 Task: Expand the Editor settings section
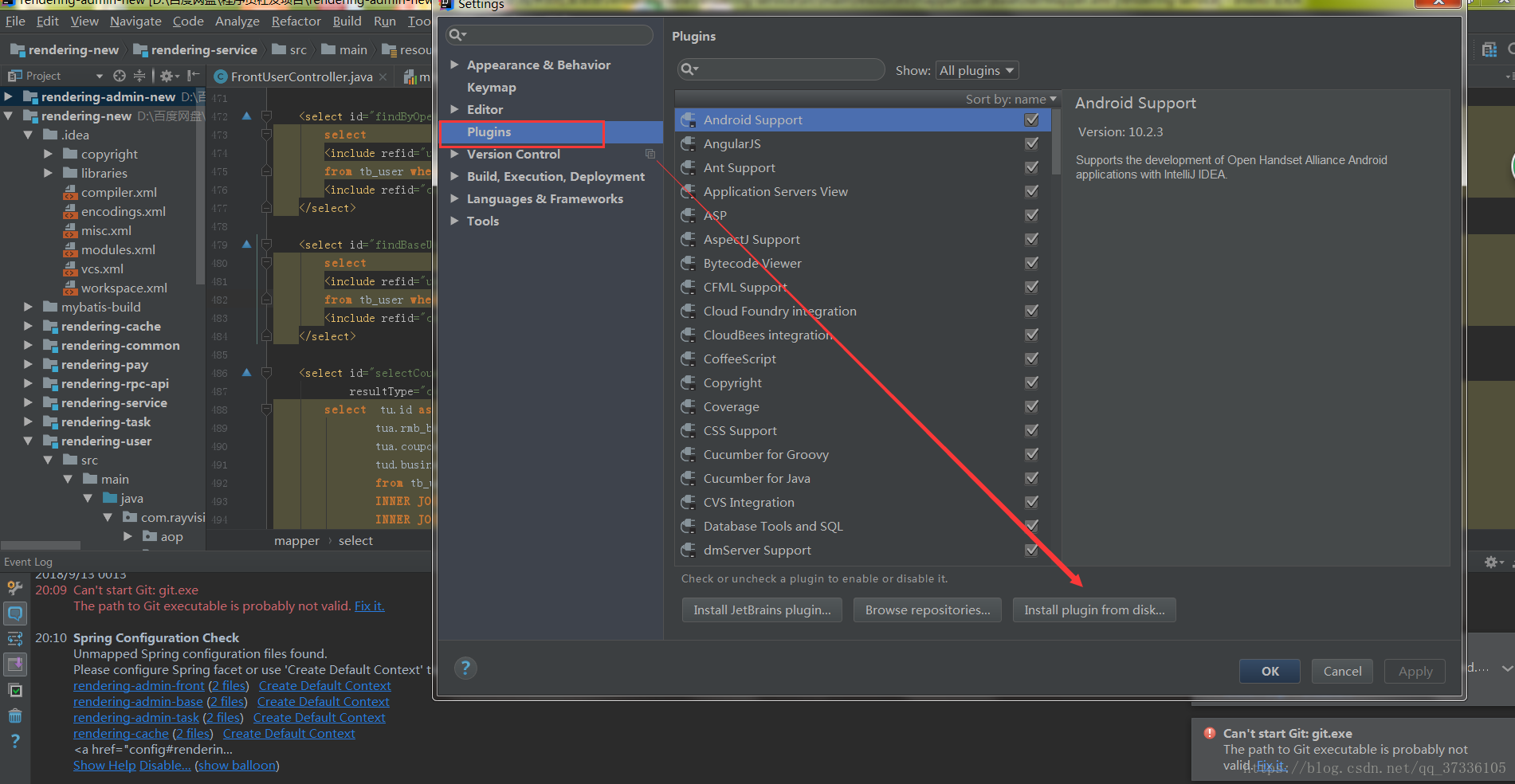point(454,109)
